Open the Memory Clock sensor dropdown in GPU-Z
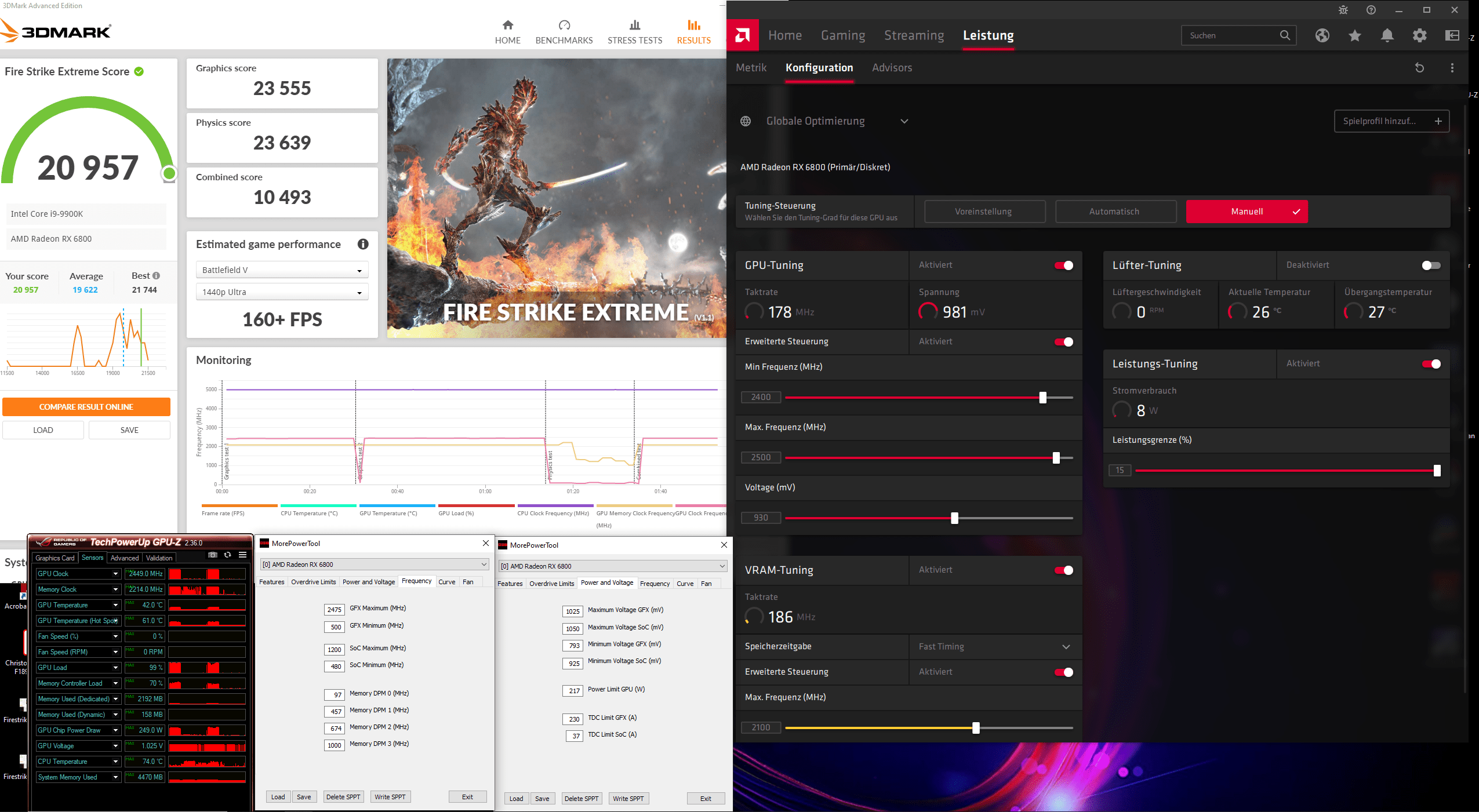1479x812 pixels. click(x=115, y=589)
